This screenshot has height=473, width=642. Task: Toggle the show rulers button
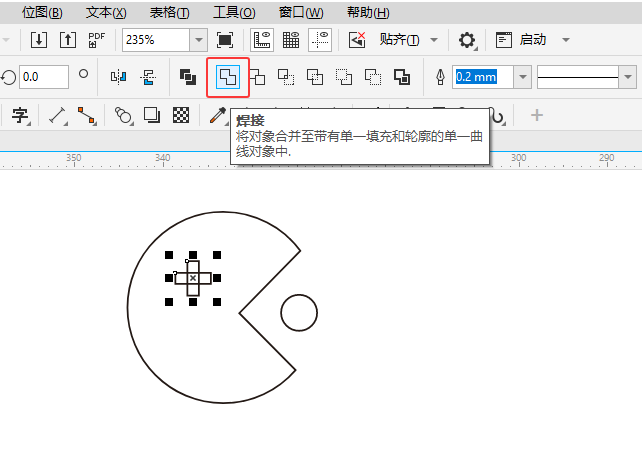click(262, 40)
